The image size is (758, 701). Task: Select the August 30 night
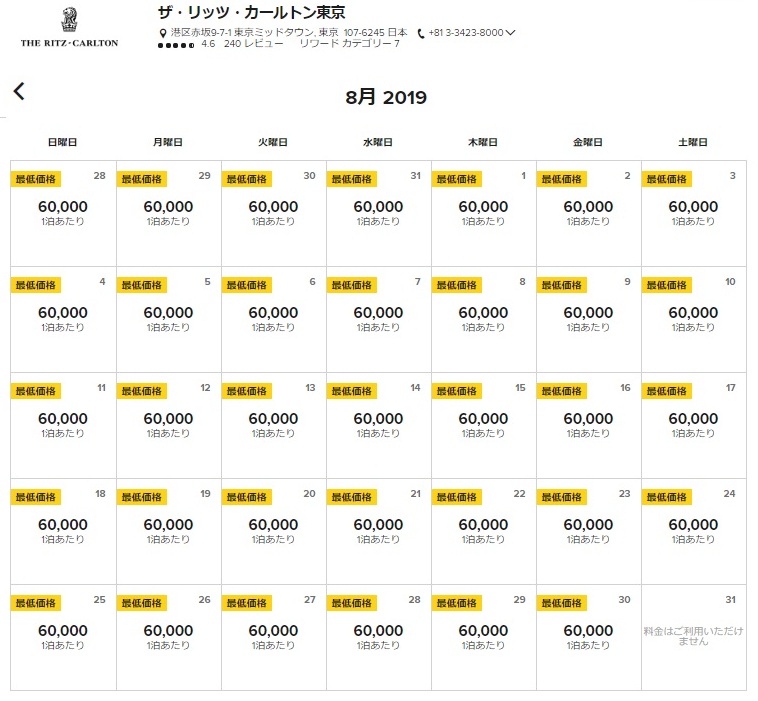tap(588, 637)
